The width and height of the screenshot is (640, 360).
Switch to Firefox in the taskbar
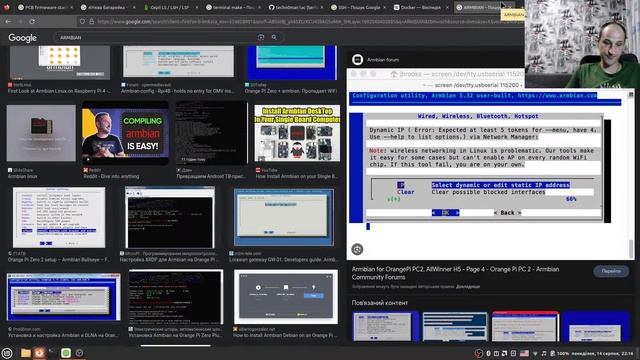(39, 353)
